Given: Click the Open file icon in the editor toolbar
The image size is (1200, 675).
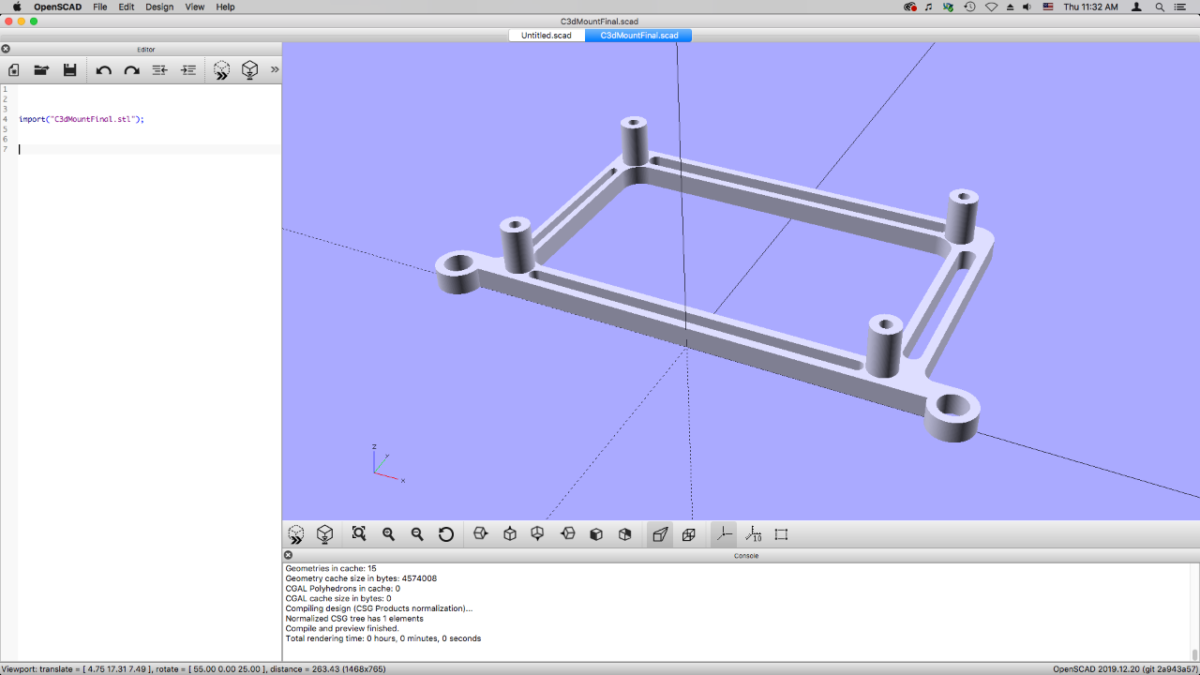Looking at the screenshot, I should coord(40,69).
